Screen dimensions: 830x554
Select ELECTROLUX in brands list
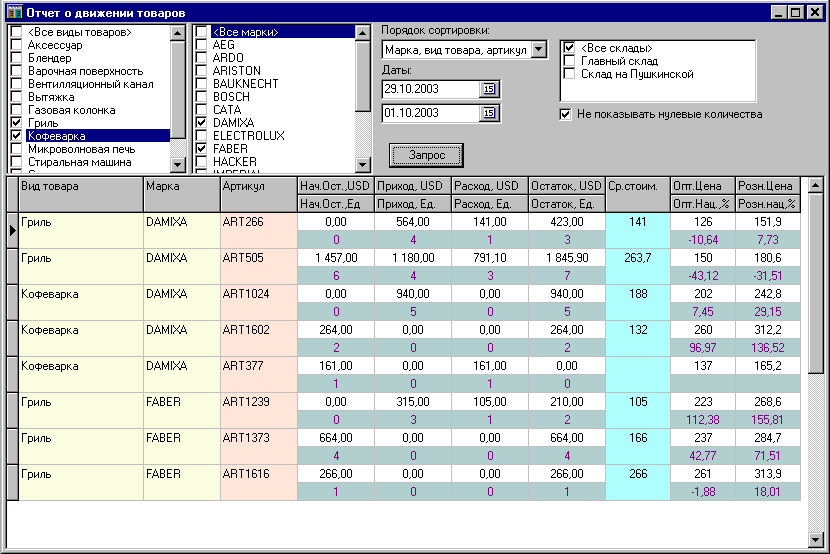(x=248, y=136)
